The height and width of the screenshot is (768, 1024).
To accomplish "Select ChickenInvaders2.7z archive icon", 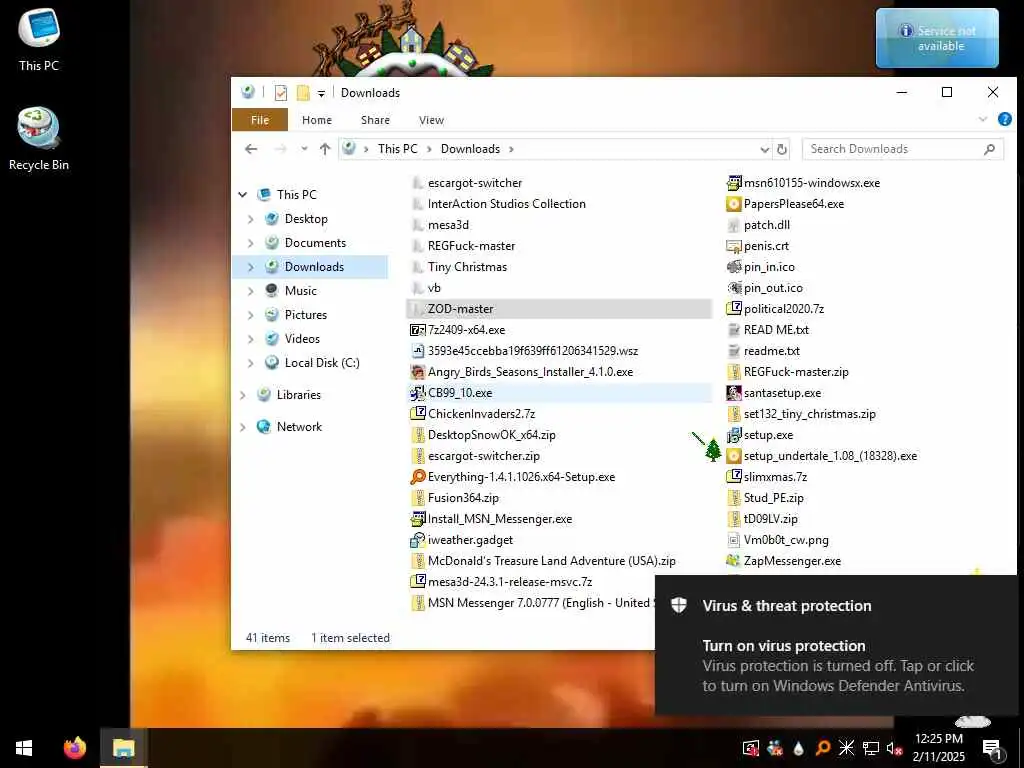I will click(417, 414).
